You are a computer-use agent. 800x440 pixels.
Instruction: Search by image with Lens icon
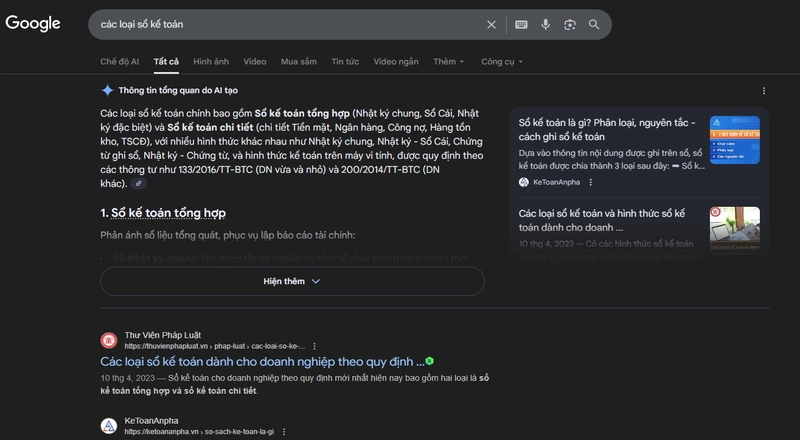(570, 25)
